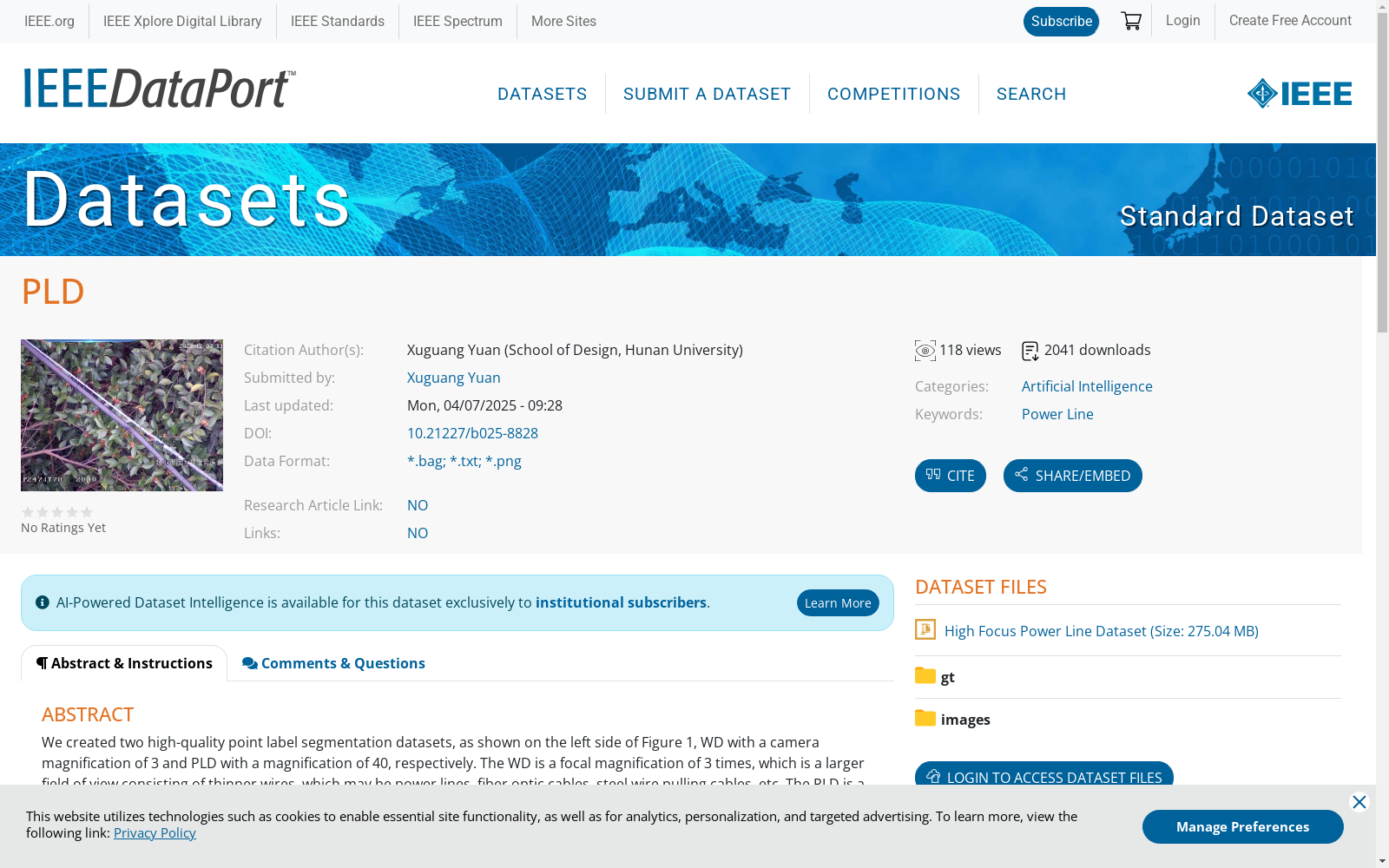Click the Artificial Intelligence category link

tap(1087, 386)
